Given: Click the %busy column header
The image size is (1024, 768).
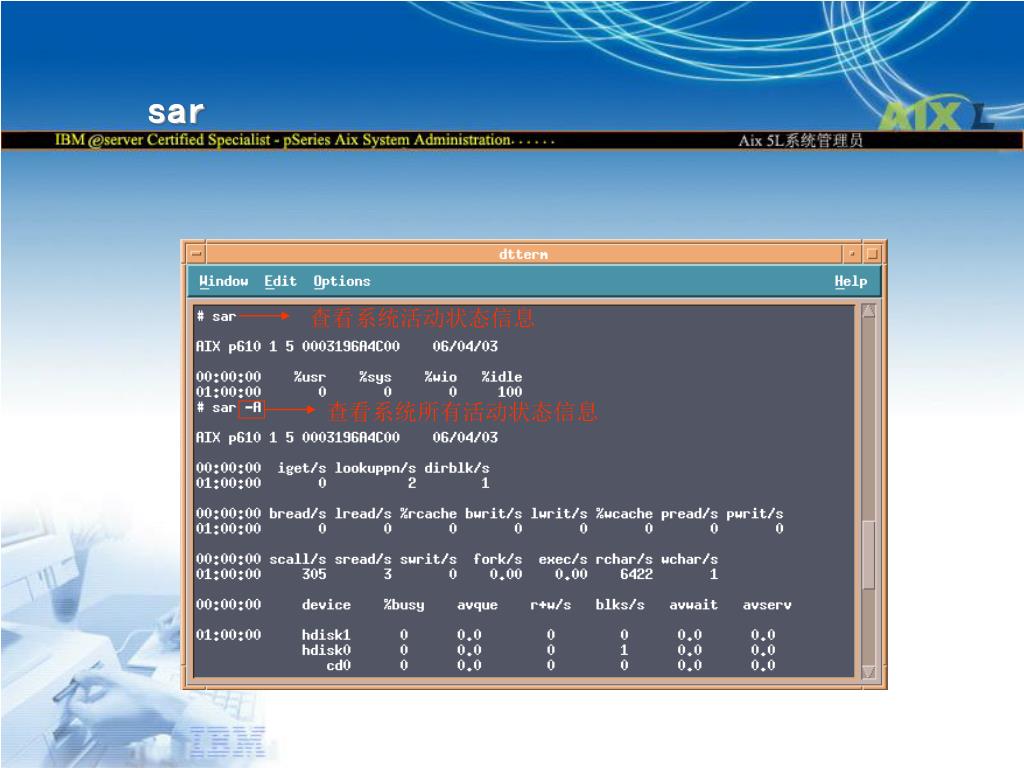Looking at the screenshot, I should pyautogui.click(x=404, y=605).
